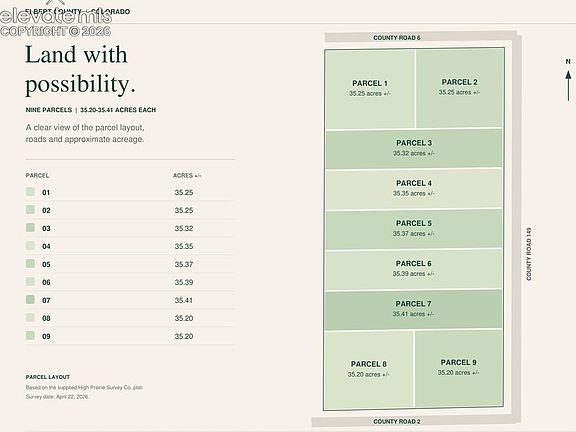
Task: Click the color swatch for parcel 07
Action: (30, 299)
